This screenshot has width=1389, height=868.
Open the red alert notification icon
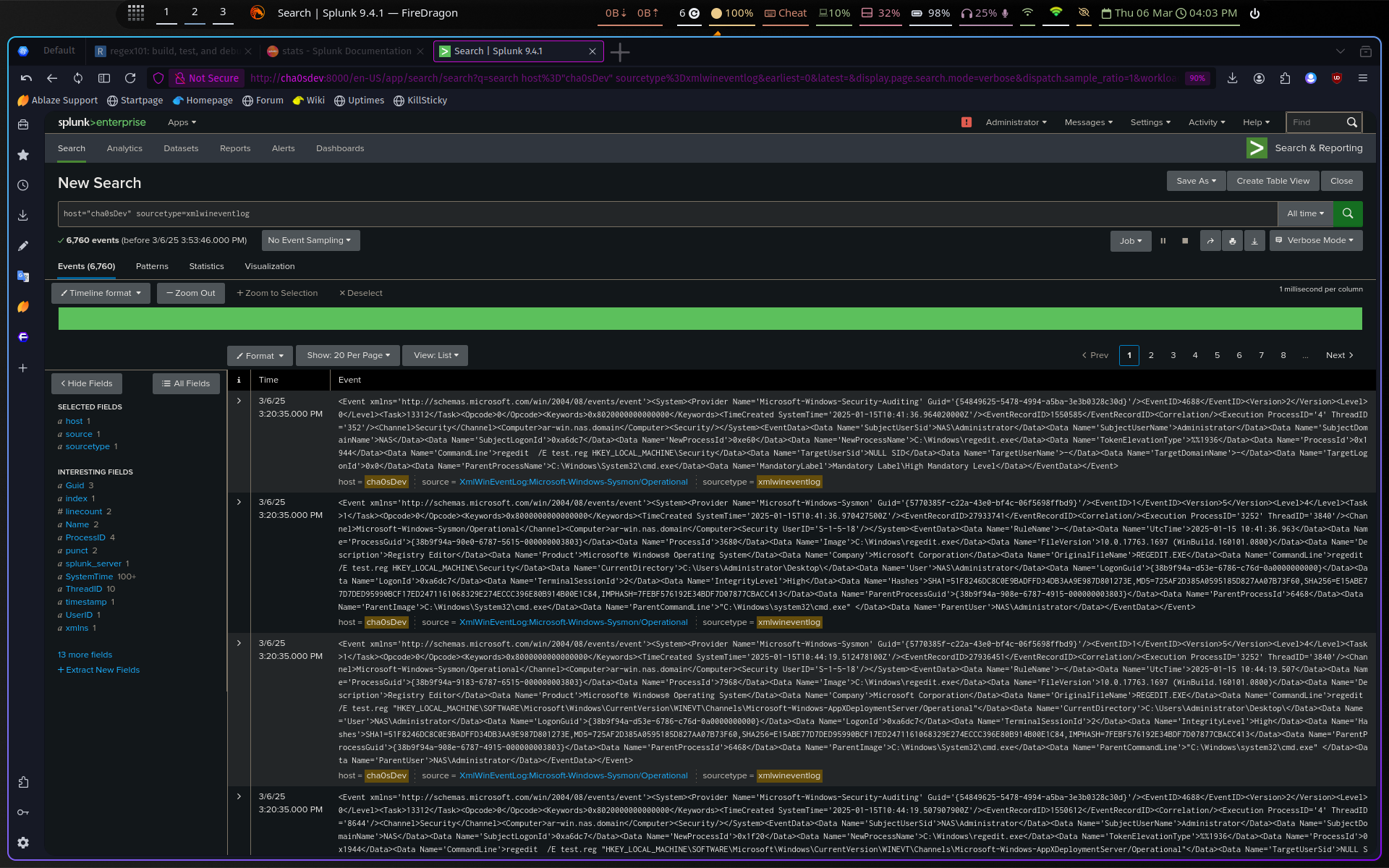967,122
